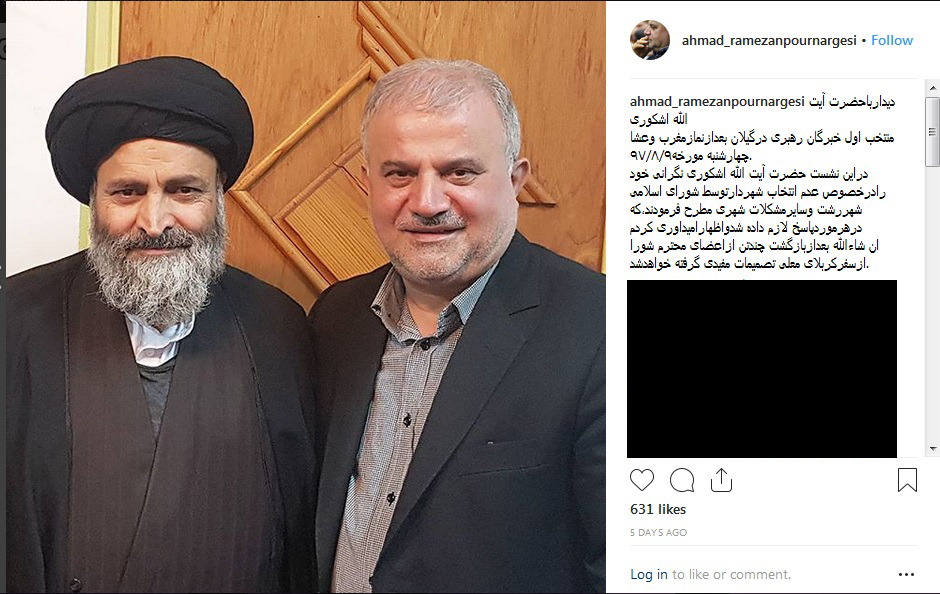Screen dimensions: 940x594
Task: Open ahmad_ramezanpournargesi username in header
Action: click(x=769, y=40)
